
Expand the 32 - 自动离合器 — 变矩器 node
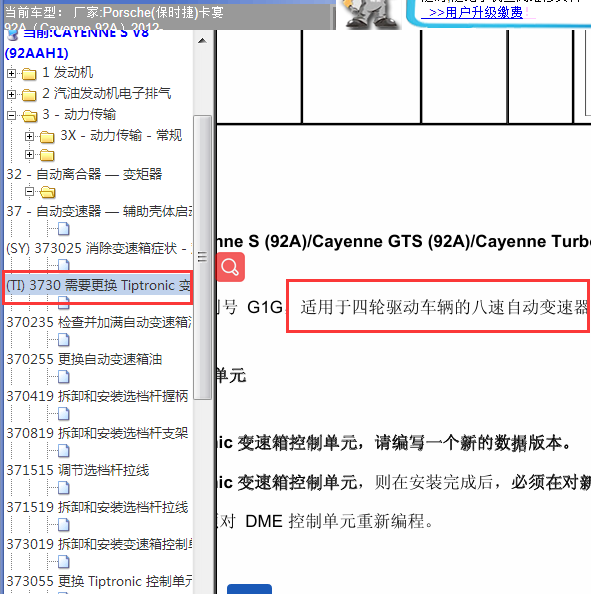(x=29, y=154)
